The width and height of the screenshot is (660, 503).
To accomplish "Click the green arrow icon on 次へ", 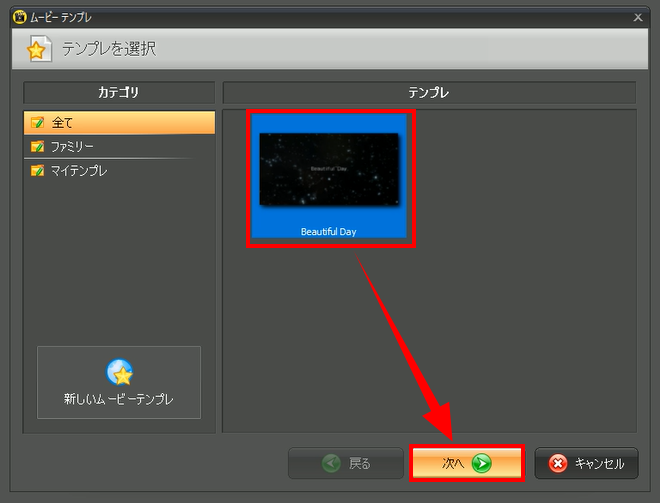I will [482, 463].
